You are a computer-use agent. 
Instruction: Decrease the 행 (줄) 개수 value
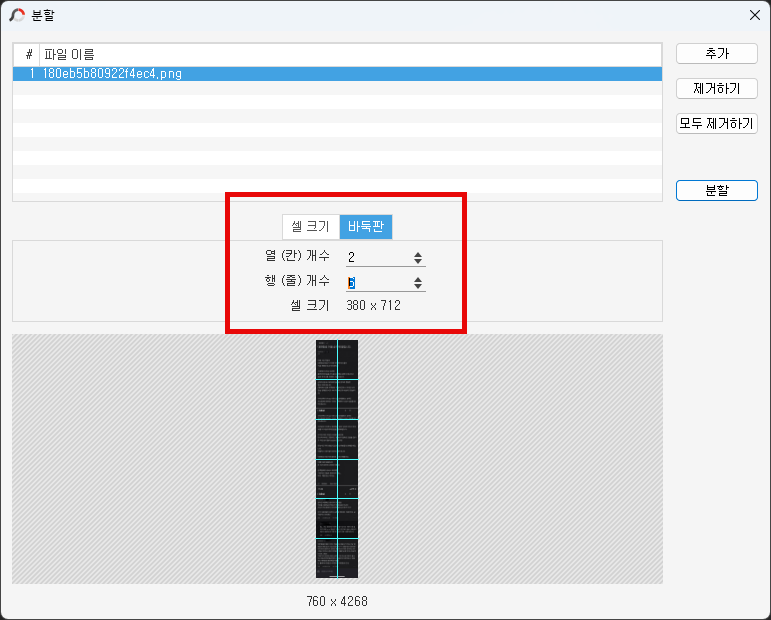[418, 286]
